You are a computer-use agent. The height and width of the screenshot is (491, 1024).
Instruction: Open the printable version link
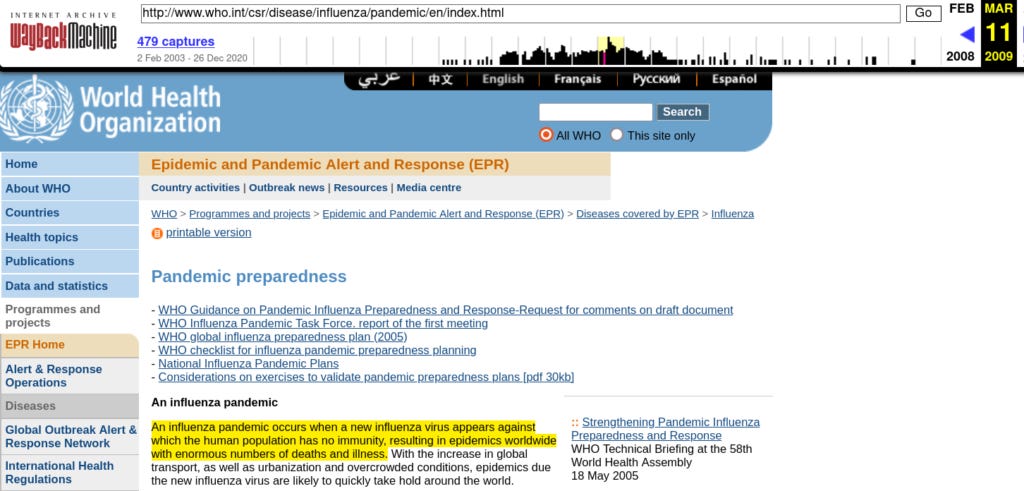pyautogui.click(x=208, y=232)
